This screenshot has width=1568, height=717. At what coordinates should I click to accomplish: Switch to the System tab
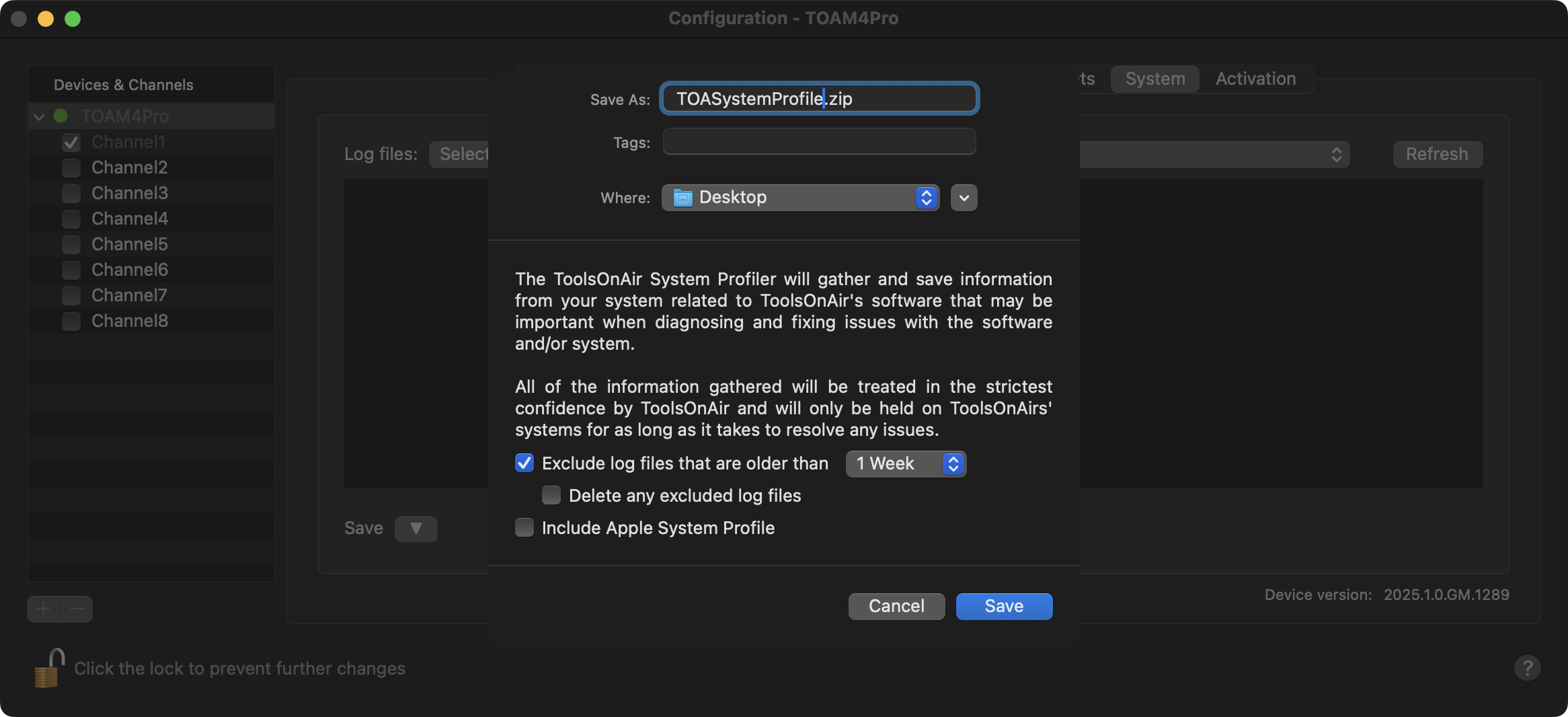(x=1155, y=79)
